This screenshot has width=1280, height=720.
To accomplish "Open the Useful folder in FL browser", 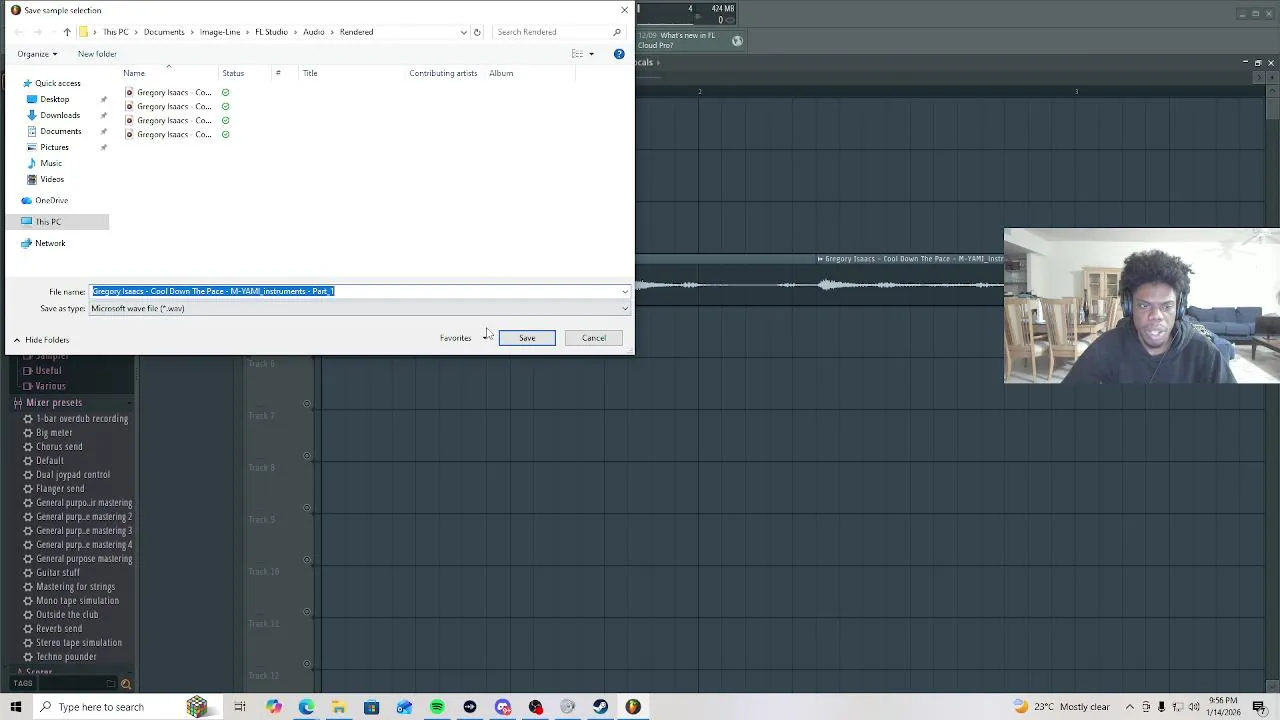I will 48,371.
